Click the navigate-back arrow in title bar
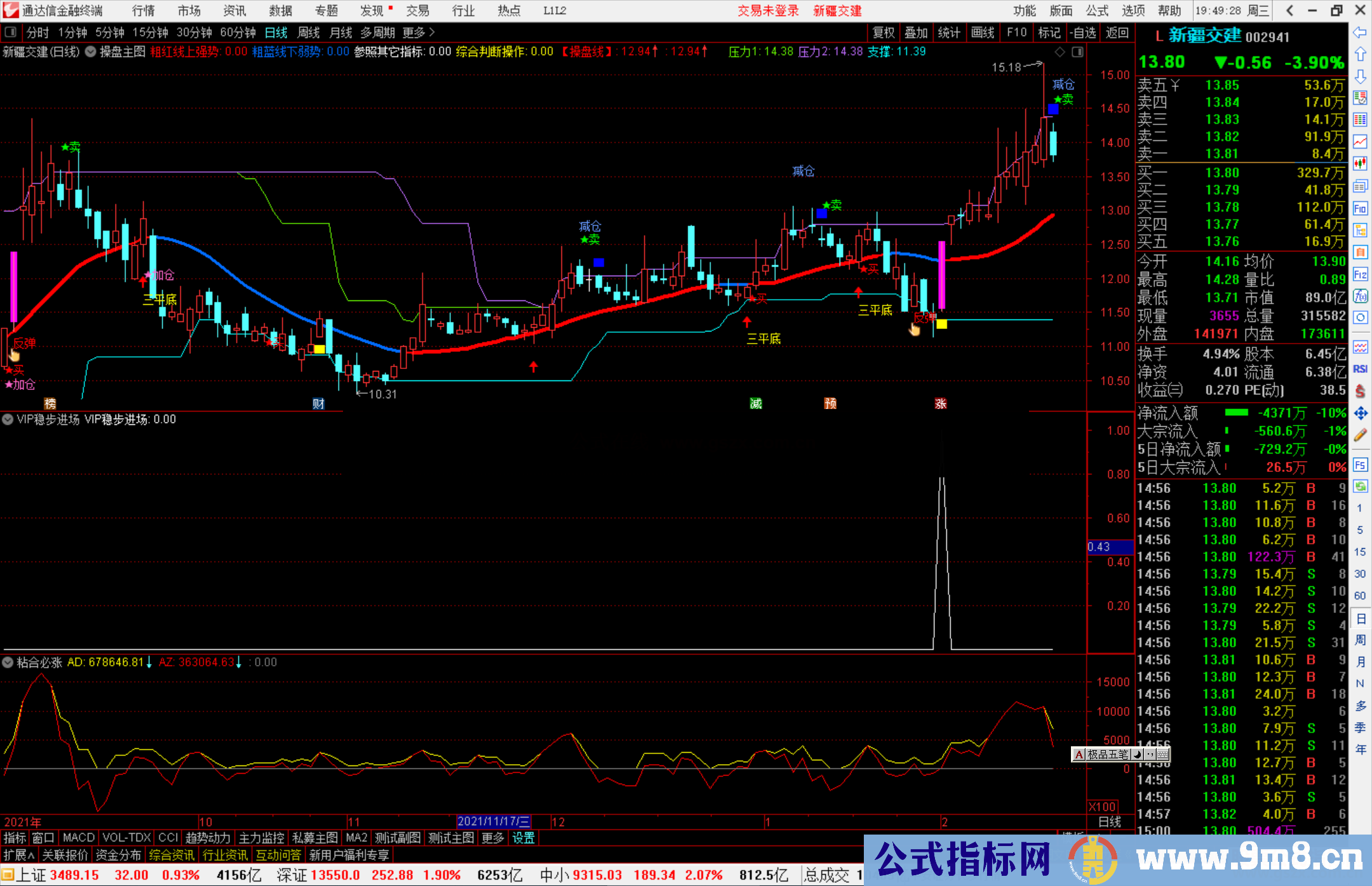1372x886 pixels. (1289, 10)
